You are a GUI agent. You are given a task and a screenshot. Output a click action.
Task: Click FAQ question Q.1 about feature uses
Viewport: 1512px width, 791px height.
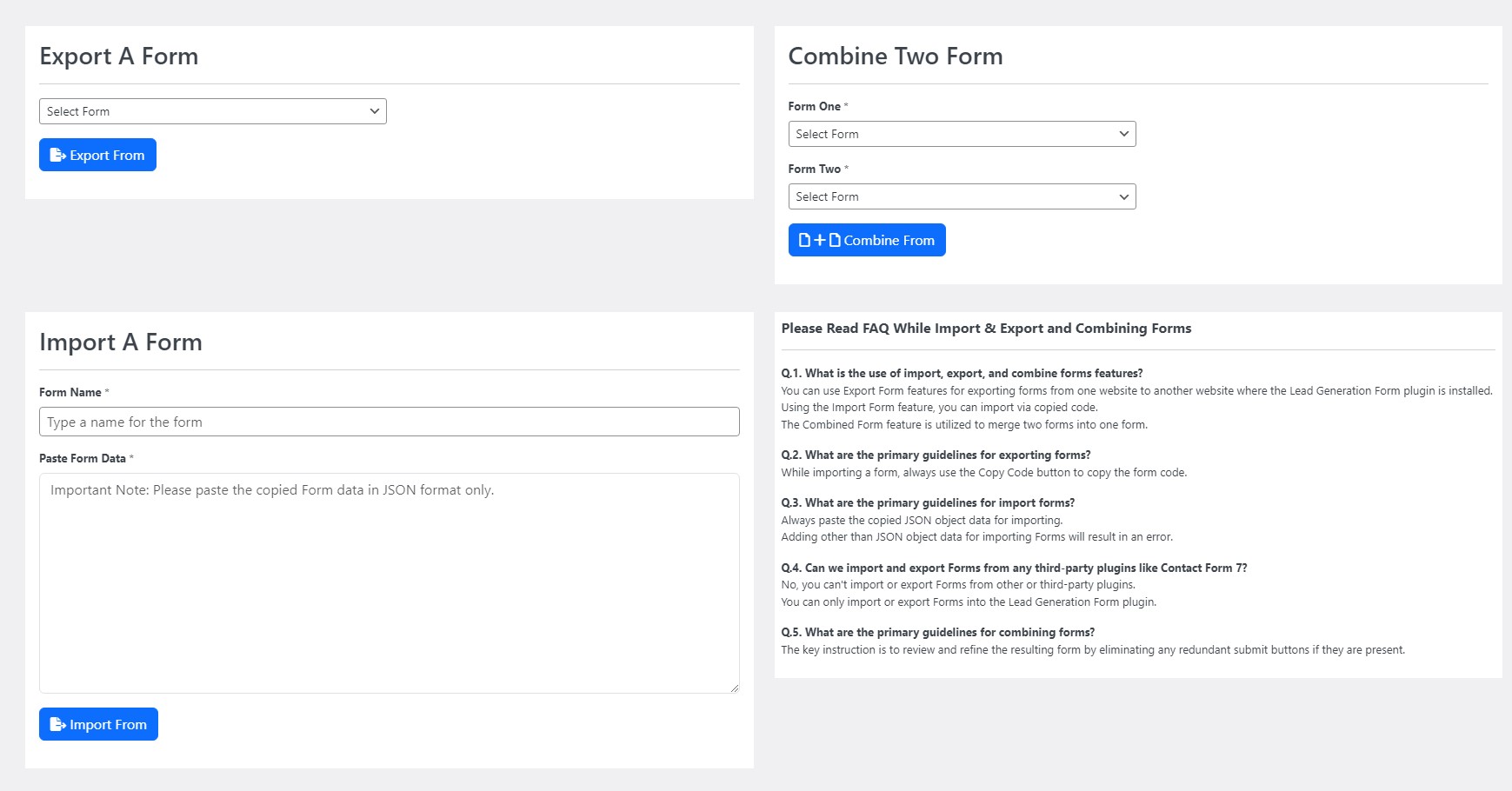[962, 374]
